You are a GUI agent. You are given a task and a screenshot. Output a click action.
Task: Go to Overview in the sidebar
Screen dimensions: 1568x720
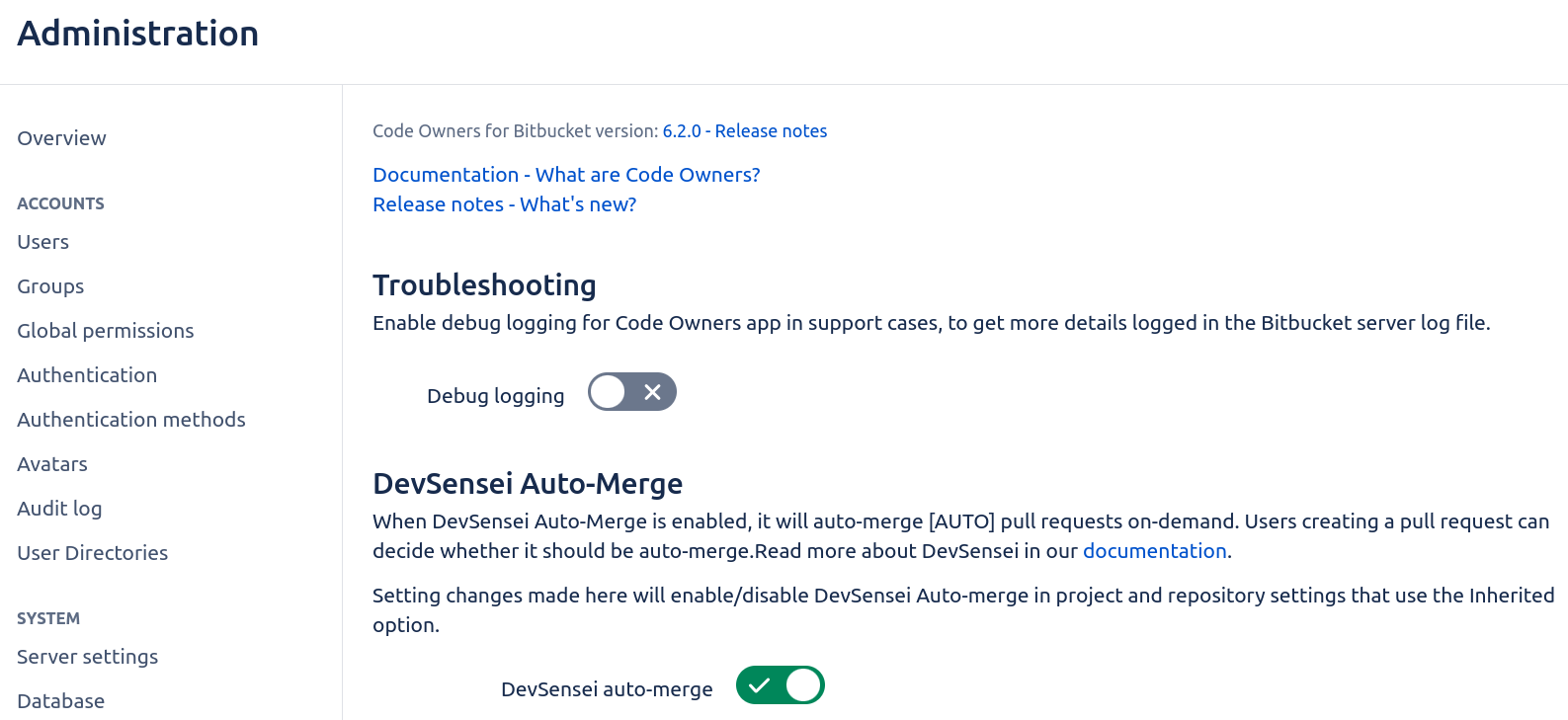[61, 138]
